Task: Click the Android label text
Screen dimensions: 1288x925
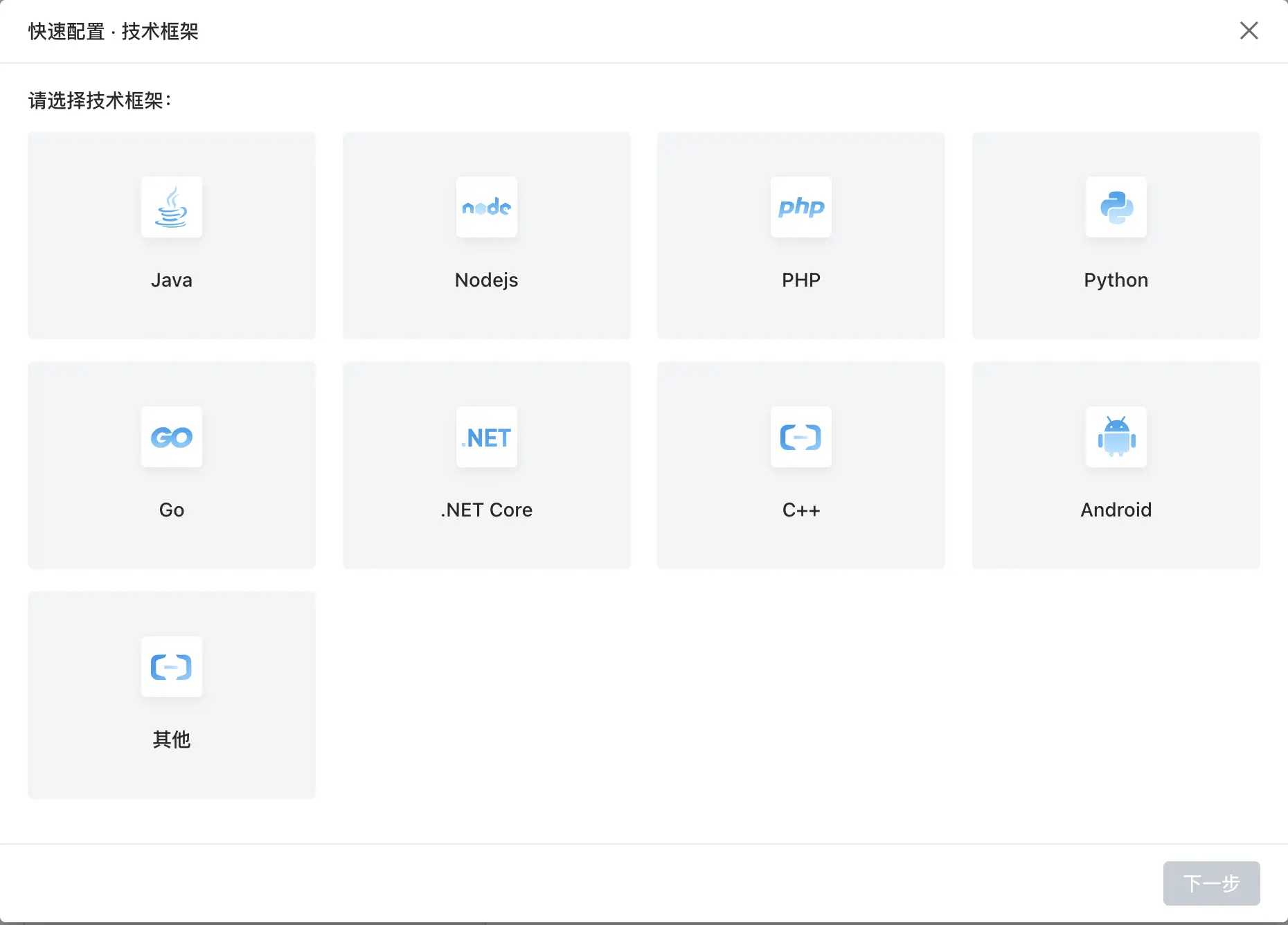Action: (x=1116, y=510)
